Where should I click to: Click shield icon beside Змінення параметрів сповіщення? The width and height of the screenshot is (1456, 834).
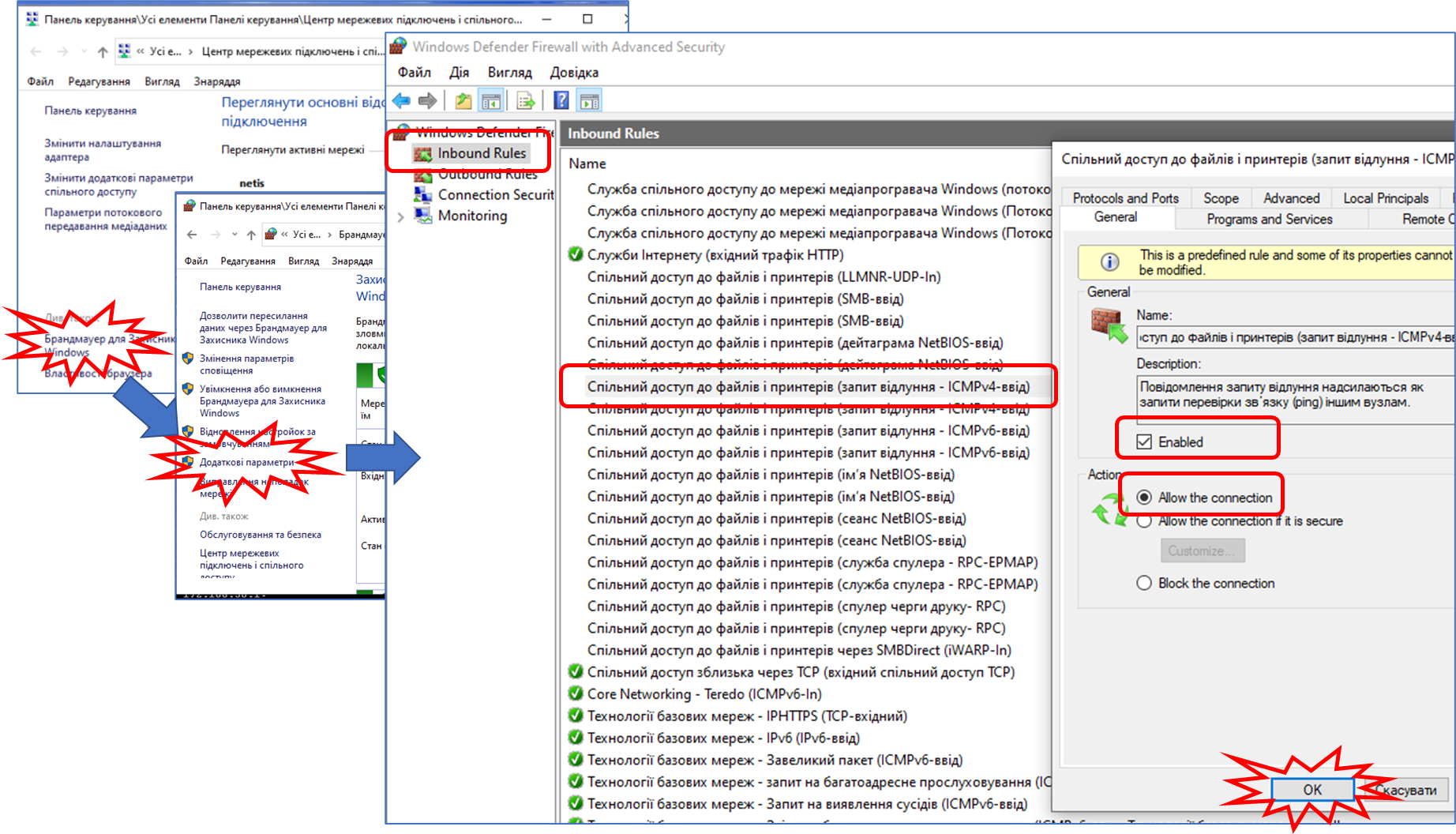[188, 359]
